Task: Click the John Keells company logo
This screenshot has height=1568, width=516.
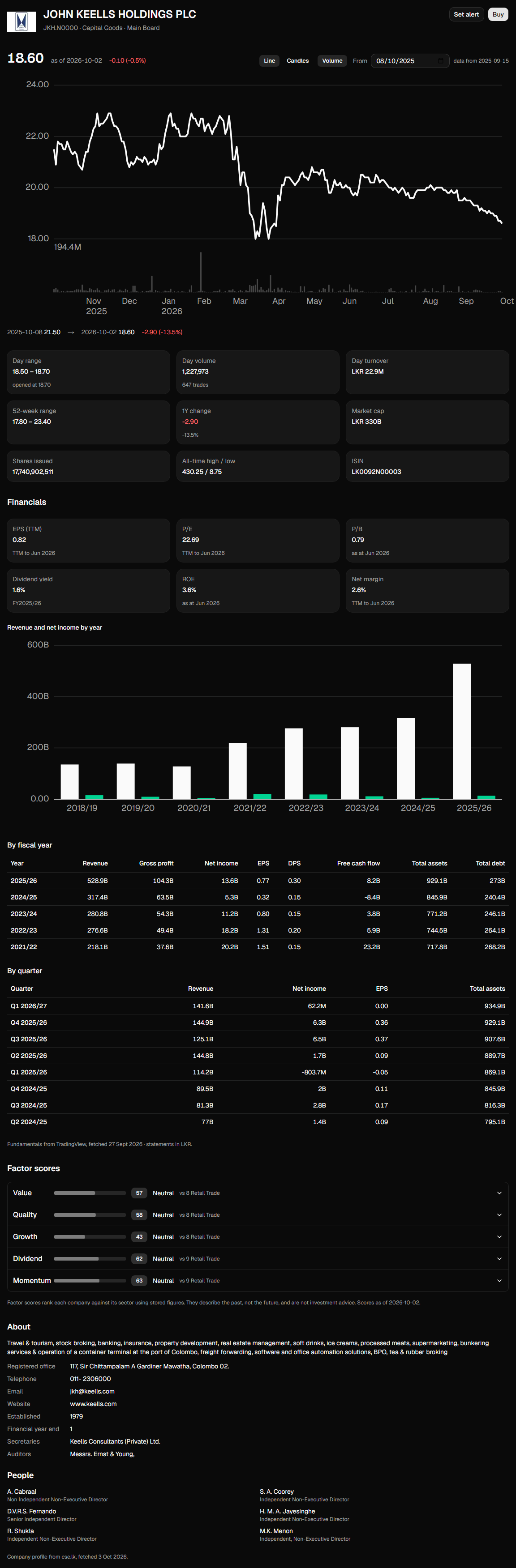Action: pyautogui.click(x=21, y=21)
